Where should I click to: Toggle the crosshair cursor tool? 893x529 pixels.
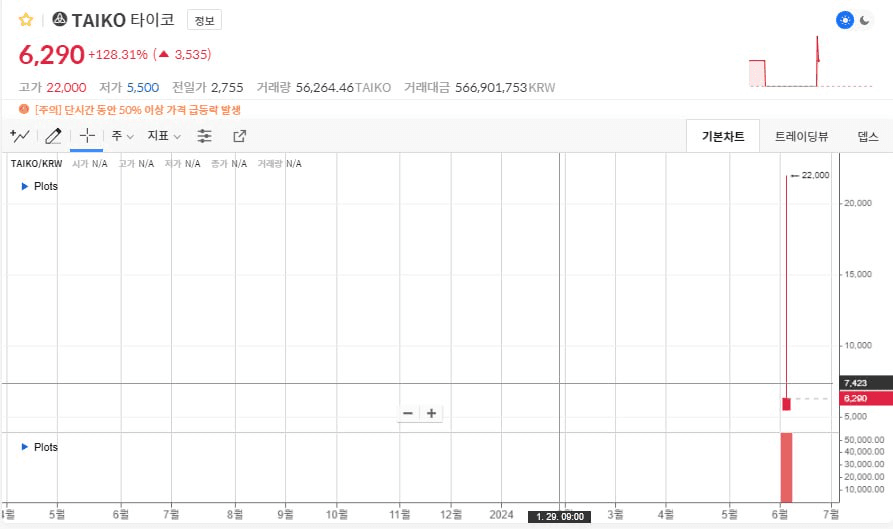87,136
